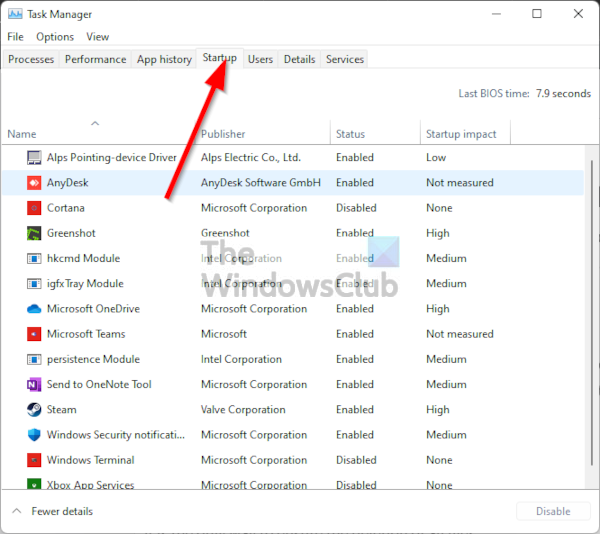
Task: Click the Alps Electric Co., Ltd. cell
Action: [251, 158]
